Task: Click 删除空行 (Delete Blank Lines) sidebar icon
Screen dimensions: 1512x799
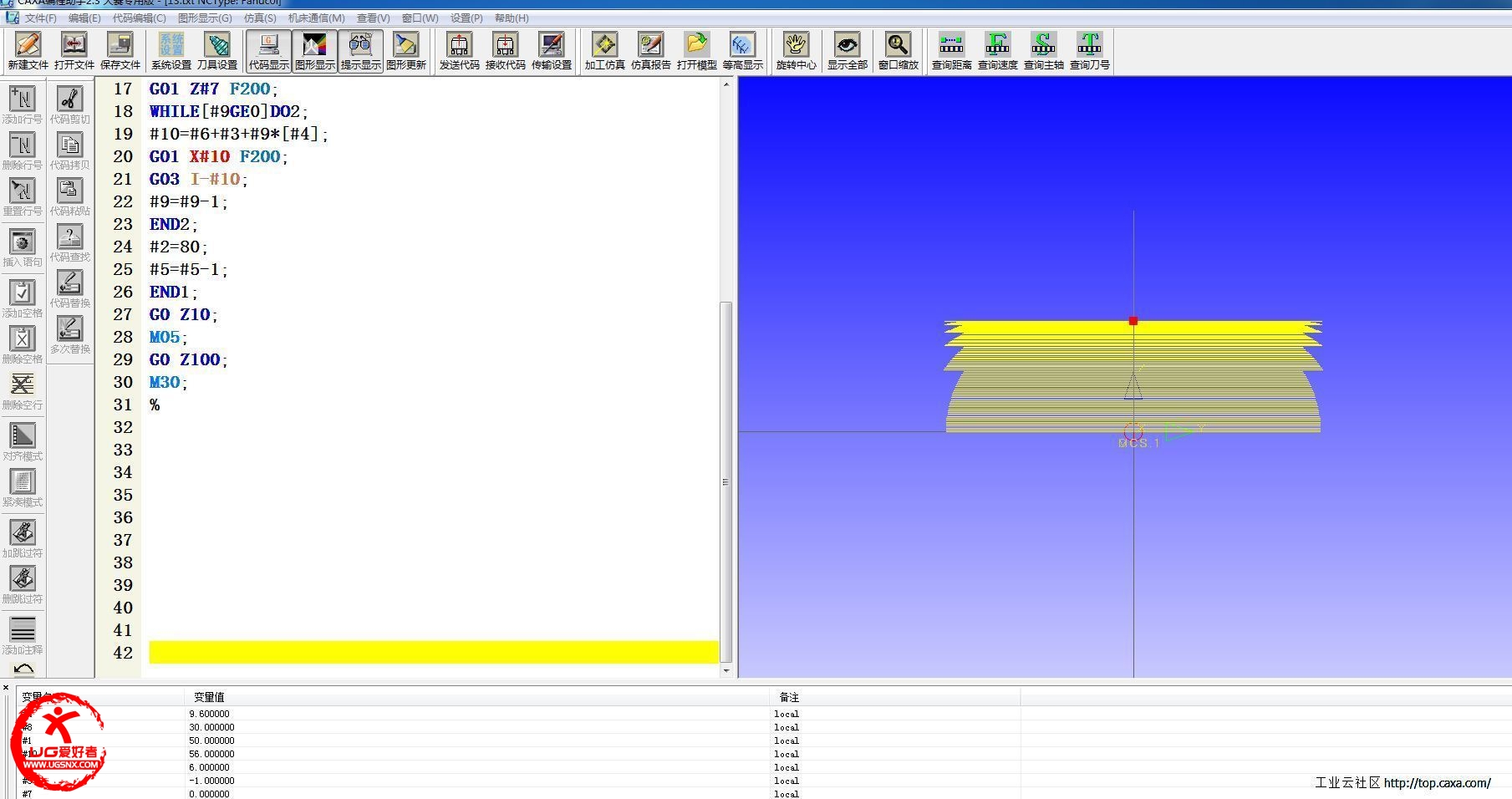Action: pos(23,390)
